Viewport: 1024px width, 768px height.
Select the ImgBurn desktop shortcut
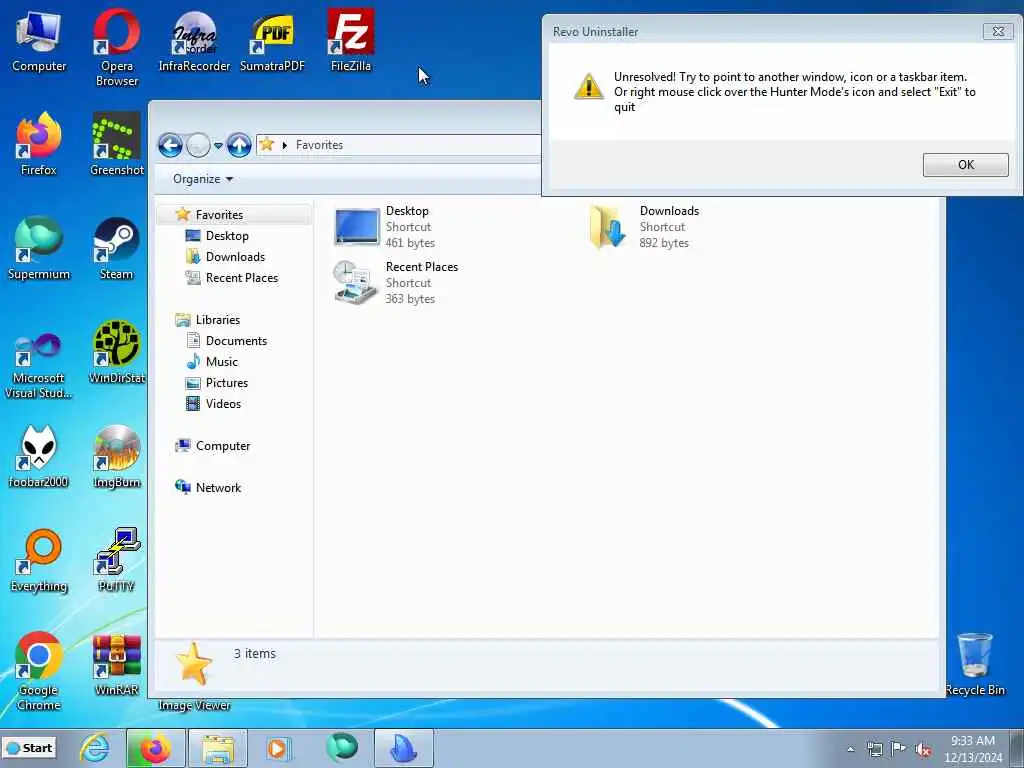116,456
